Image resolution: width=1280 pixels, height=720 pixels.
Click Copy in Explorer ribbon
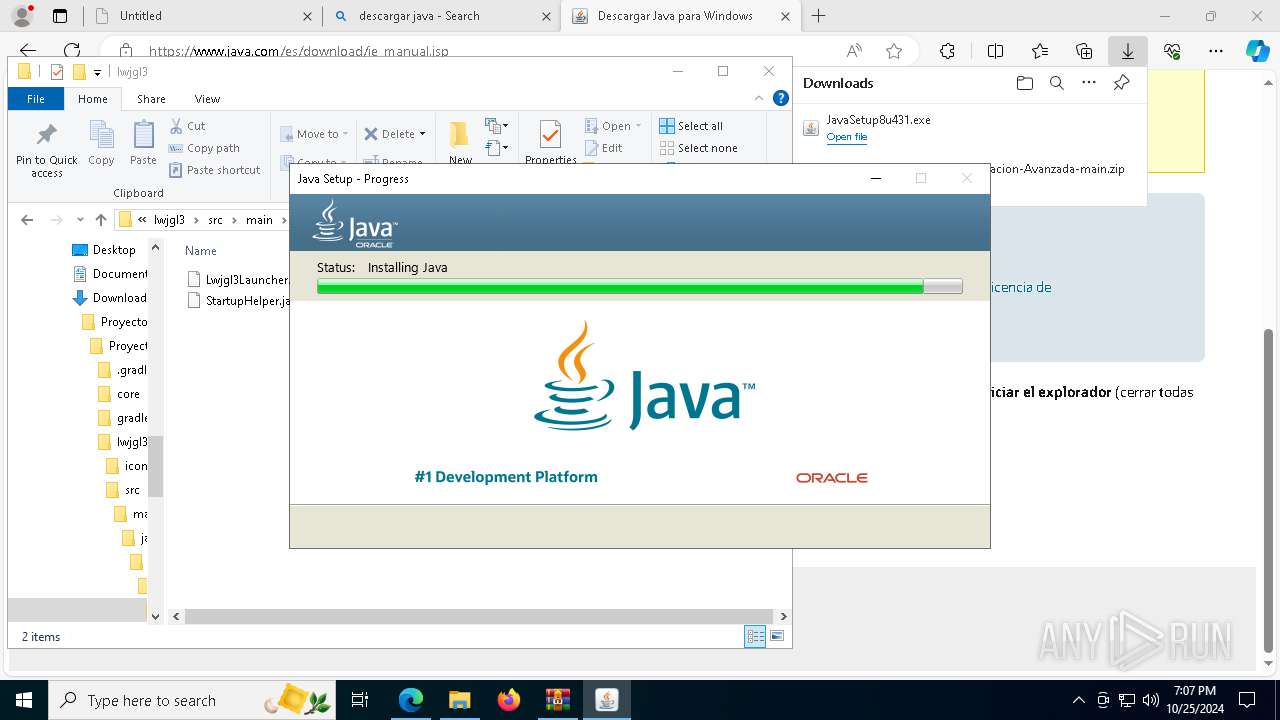pos(101,143)
